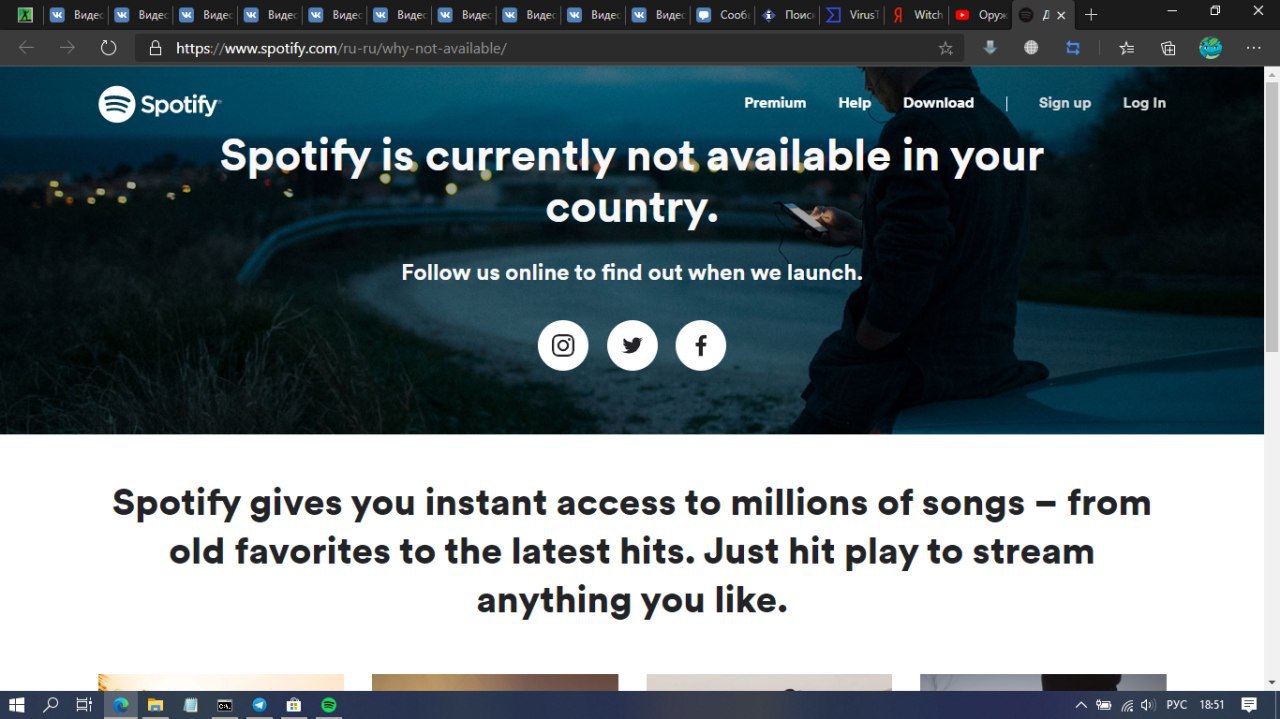Viewport: 1280px width, 719px height.
Task: Show hidden system tray icons chevron
Action: (x=1081, y=705)
